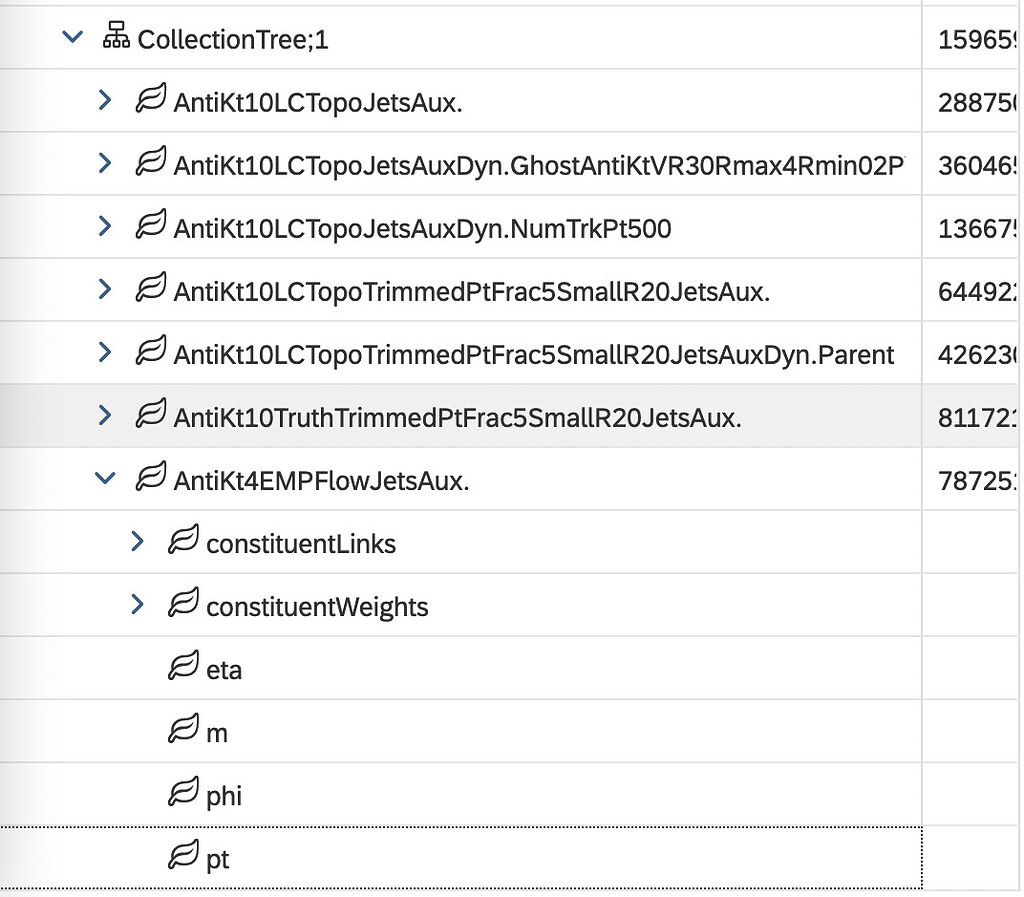Expand the AntiKt10TruthTrimmedPtFrac5SmallR20JetsAux. branch

[105, 414]
